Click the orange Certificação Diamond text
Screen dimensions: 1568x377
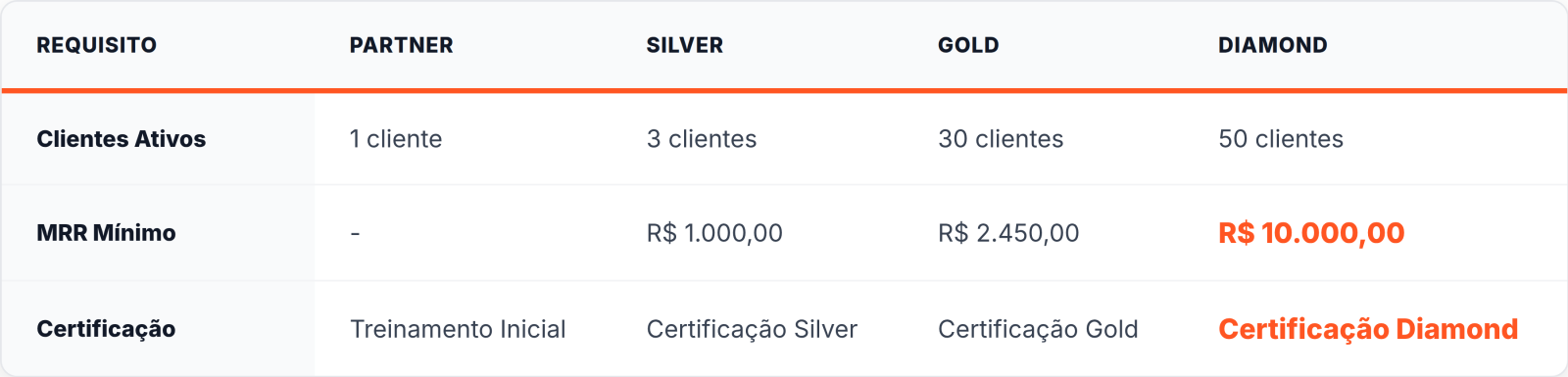click(x=1368, y=329)
